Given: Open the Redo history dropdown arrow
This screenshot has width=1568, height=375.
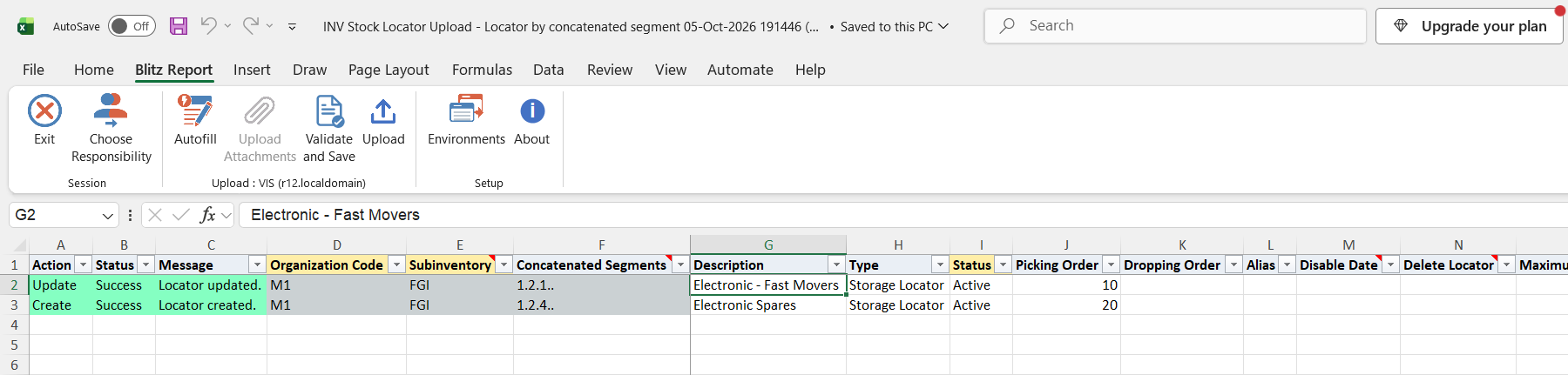Looking at the screenshot, I should 270,26.
